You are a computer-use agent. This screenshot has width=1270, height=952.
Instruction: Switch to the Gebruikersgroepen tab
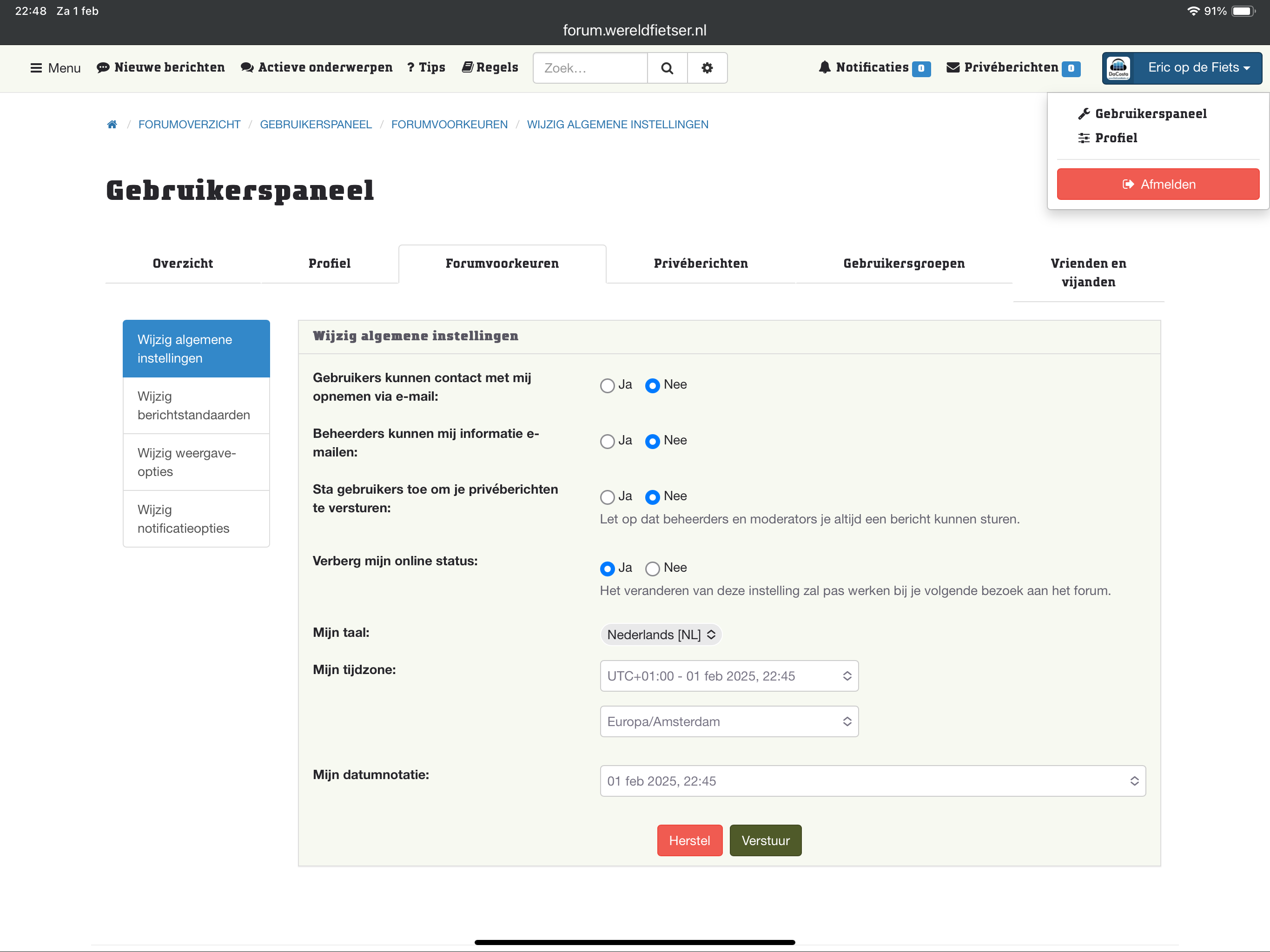[x=903, y=264]
